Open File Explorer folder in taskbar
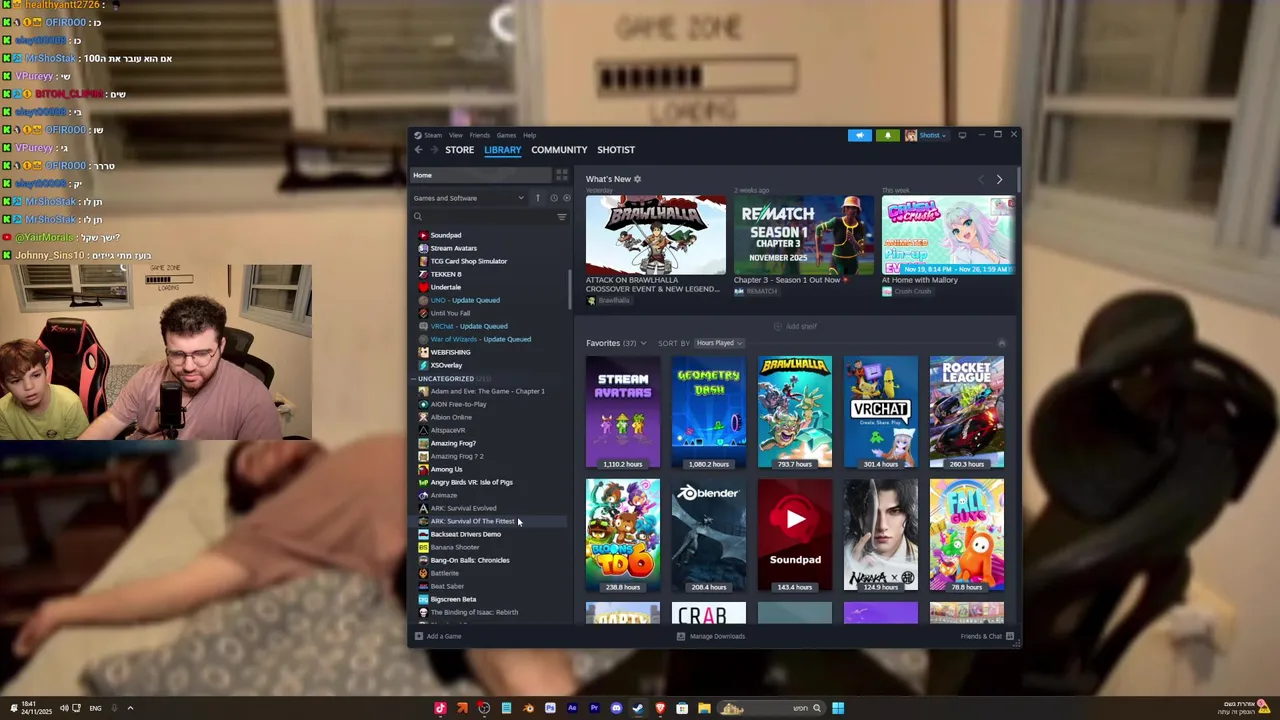The image size is (1280, 720). click(704, 708)
